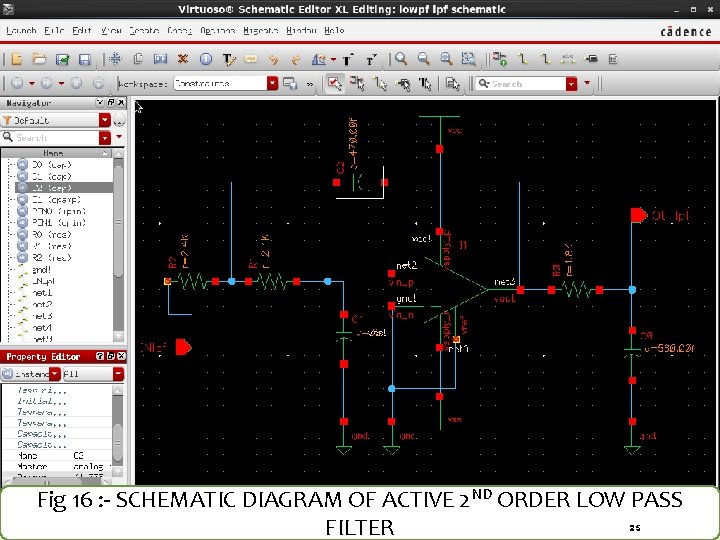Click the float icon in Navigator header

pos(111,102)
